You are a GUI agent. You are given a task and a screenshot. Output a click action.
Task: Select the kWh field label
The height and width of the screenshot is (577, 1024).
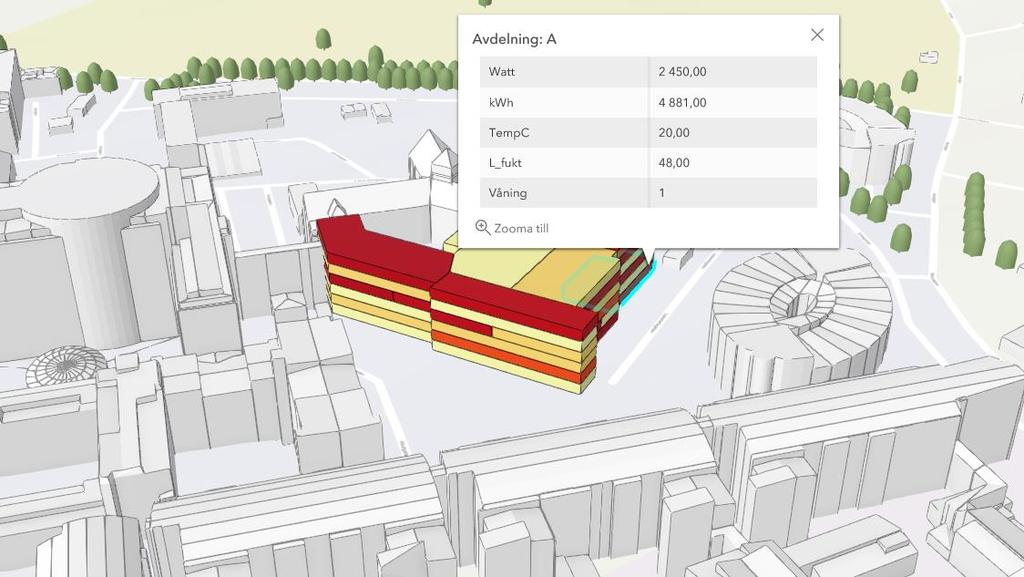[x=501, y=102]
